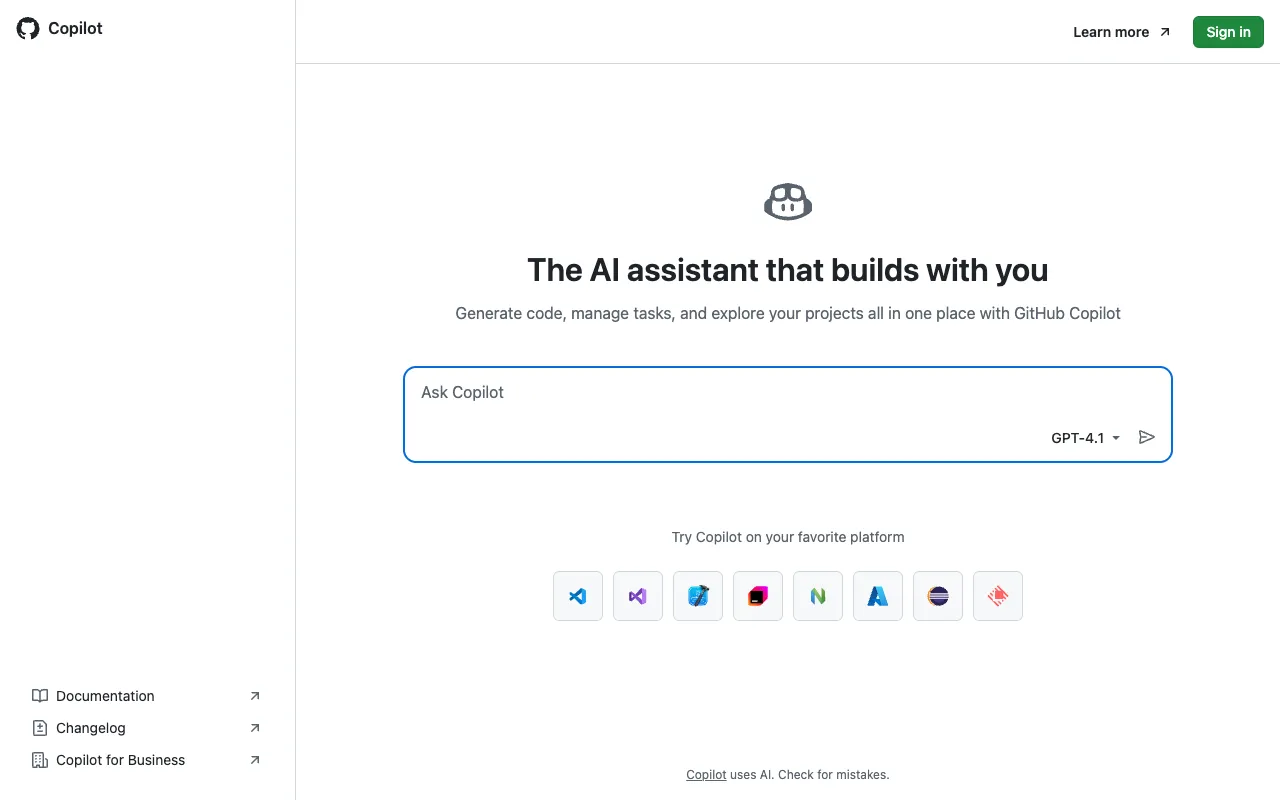The width and height of the screenshot is (1280, 800).
Task: Open Copilot for Neovim
Action: coord(818,595)
